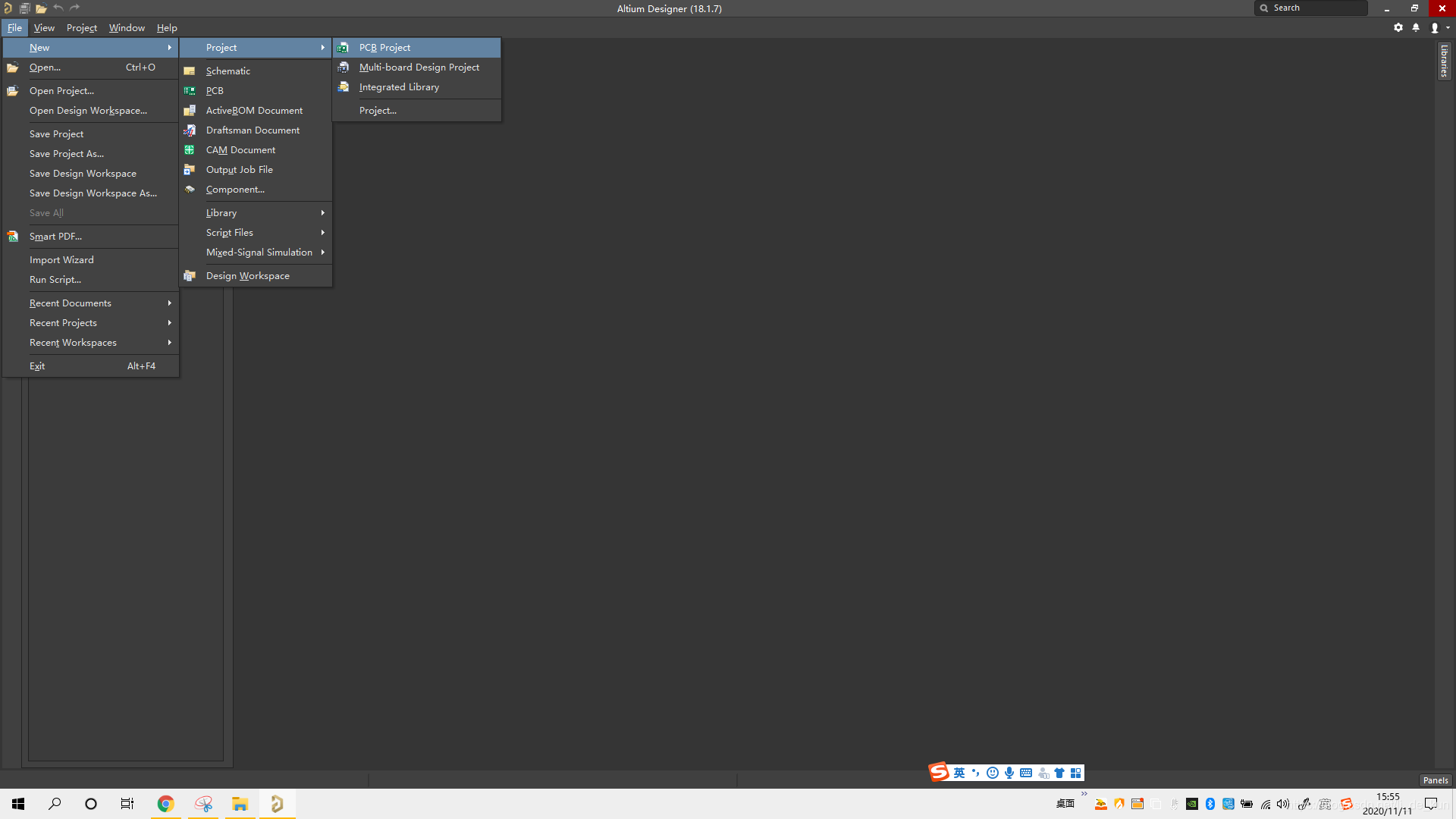Click the Altium logo in title bar
1456x819 pixels.
[x=8, y=8]
